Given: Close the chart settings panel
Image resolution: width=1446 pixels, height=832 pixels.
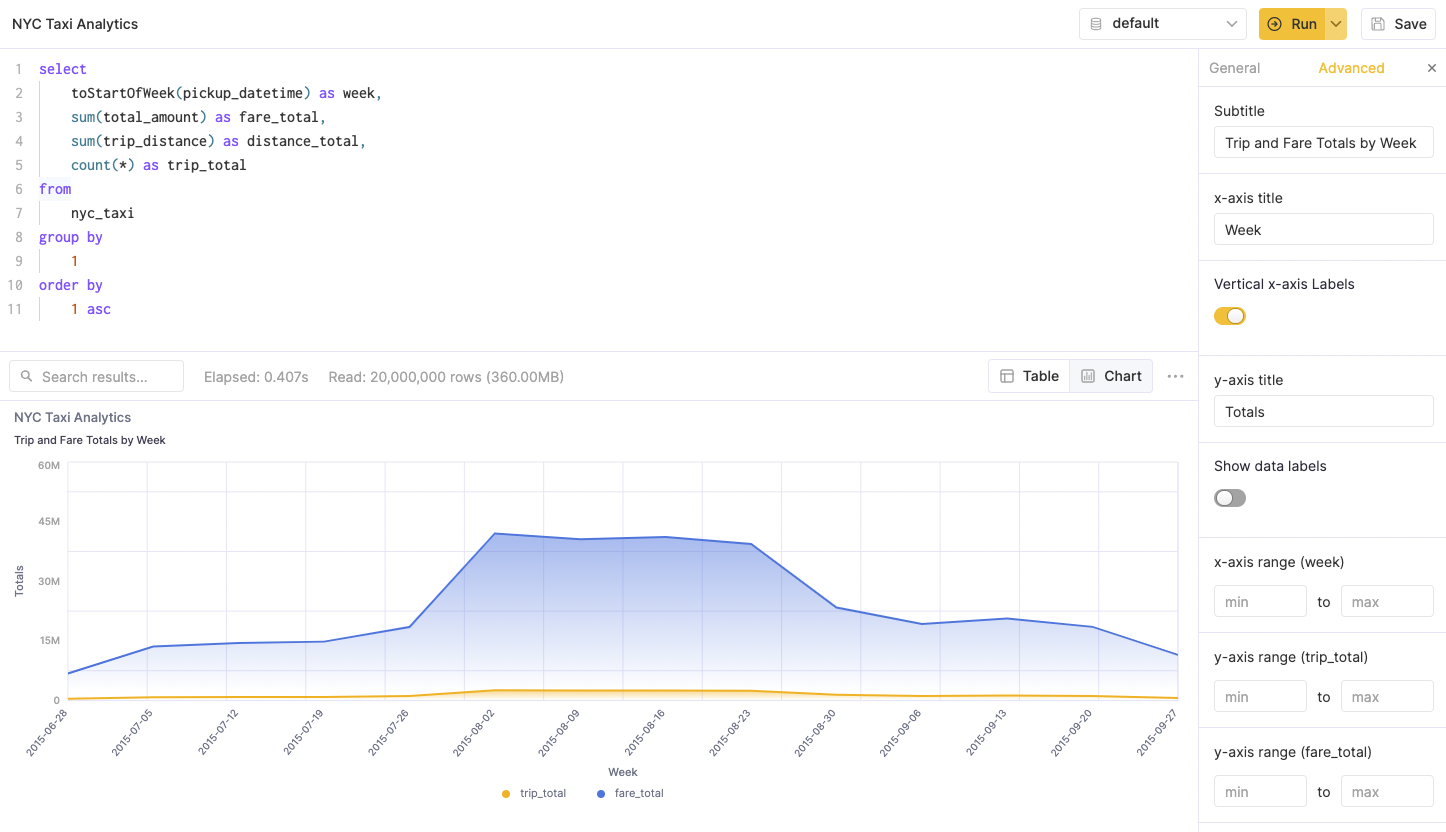Looking at the screenshot, I should 1431,68.
